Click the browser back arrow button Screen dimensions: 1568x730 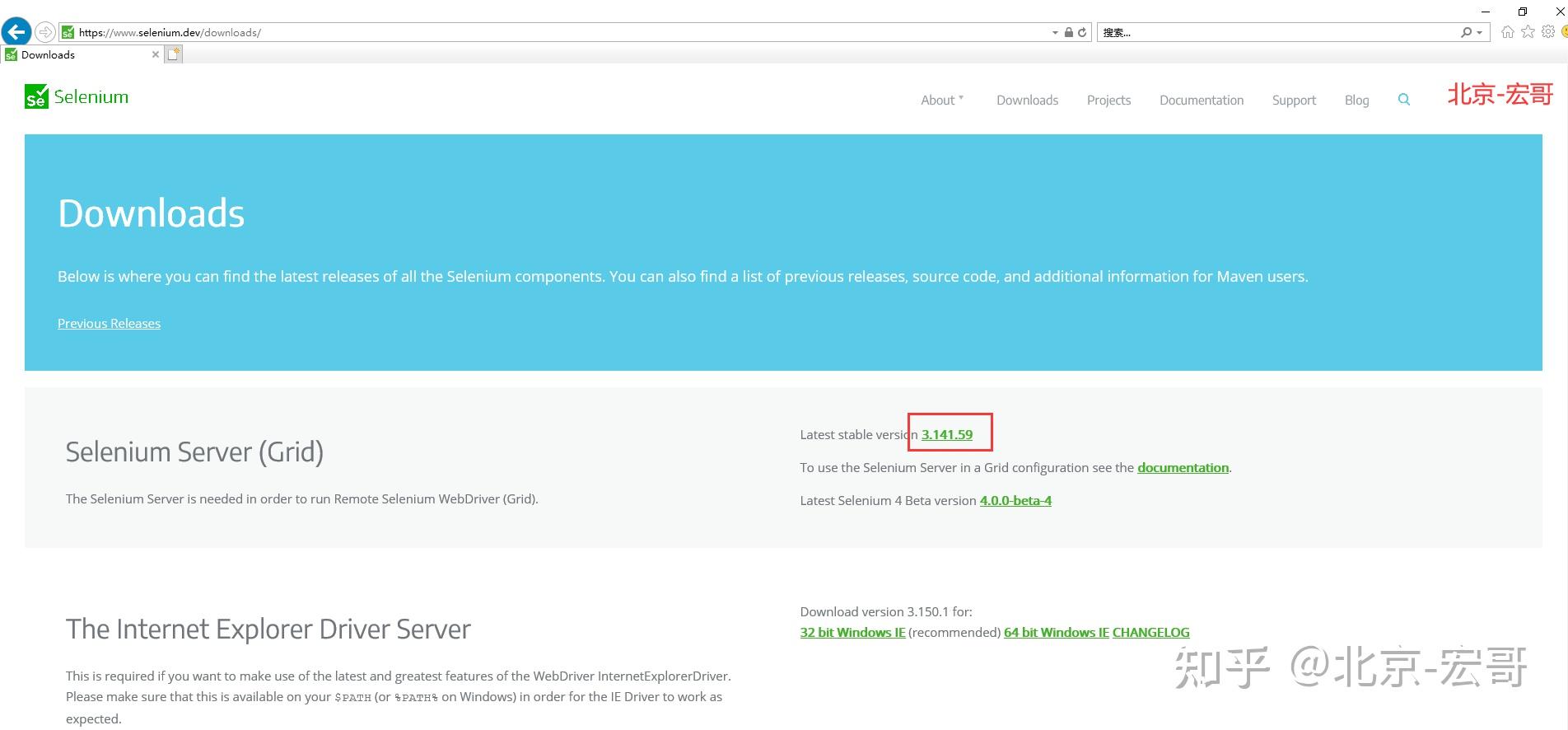coord(16,32)
